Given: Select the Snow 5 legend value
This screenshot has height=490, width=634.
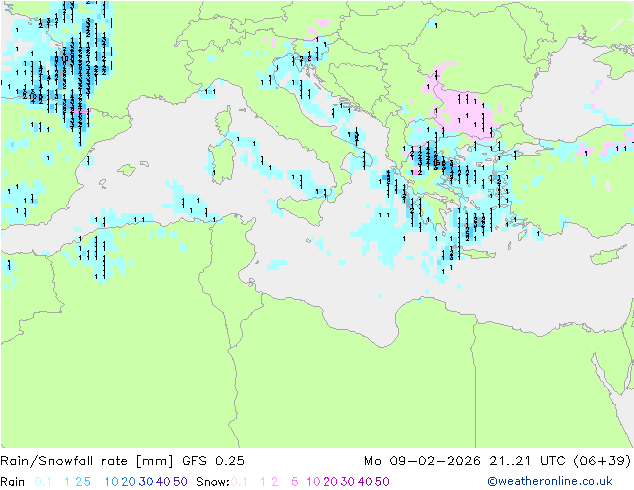Looking at the screenshot, I should (295, 482).
